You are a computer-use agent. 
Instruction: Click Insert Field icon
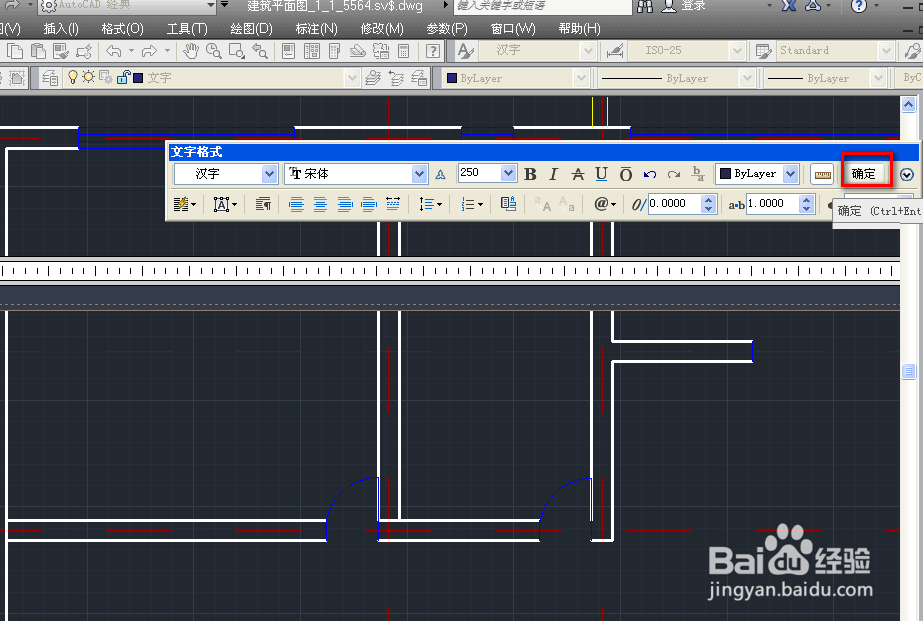(x=509, y=204)
